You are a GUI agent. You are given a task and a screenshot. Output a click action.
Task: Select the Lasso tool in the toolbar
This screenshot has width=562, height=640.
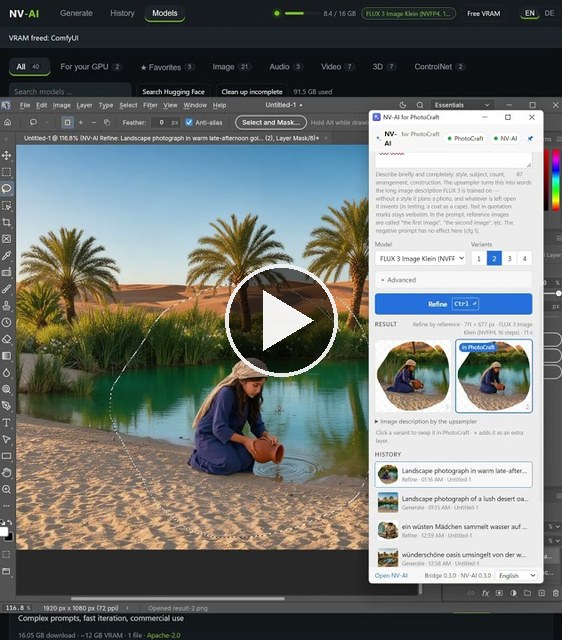7,189
